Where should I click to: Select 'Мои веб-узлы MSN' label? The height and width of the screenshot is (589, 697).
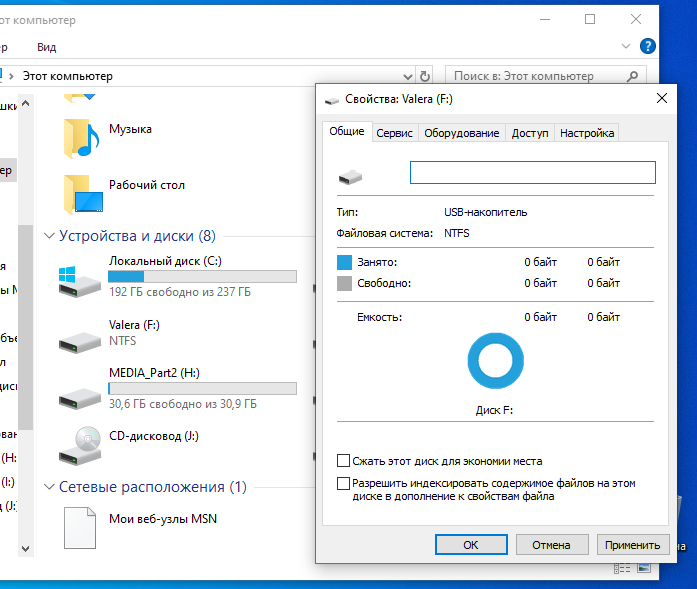click(163, 519)
